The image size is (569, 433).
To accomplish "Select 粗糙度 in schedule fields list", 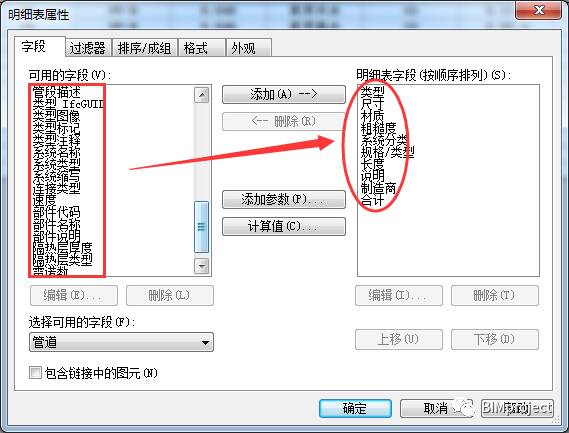I will [x=378, y=128].
